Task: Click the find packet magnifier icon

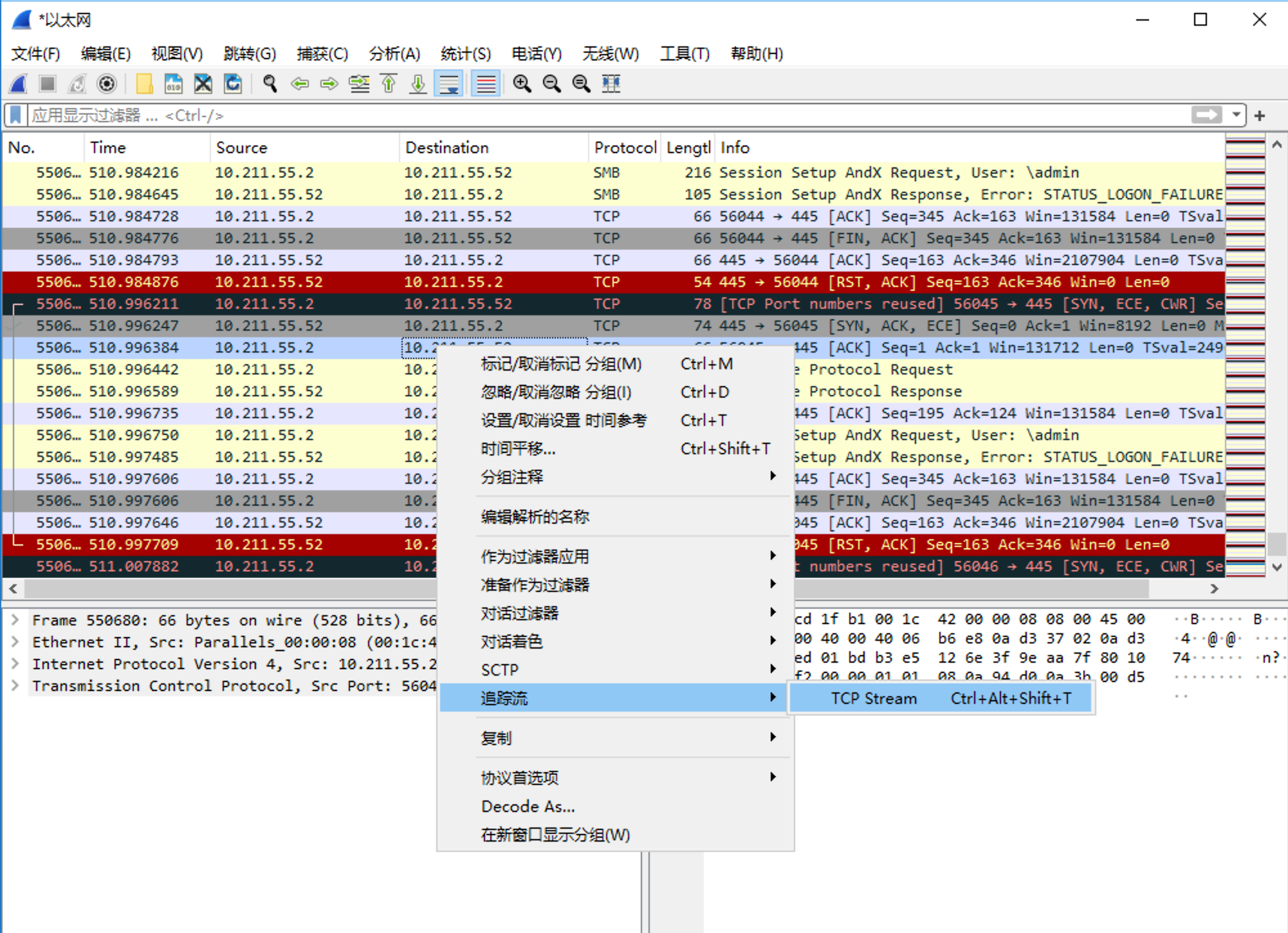Action: tap(270, 84)
